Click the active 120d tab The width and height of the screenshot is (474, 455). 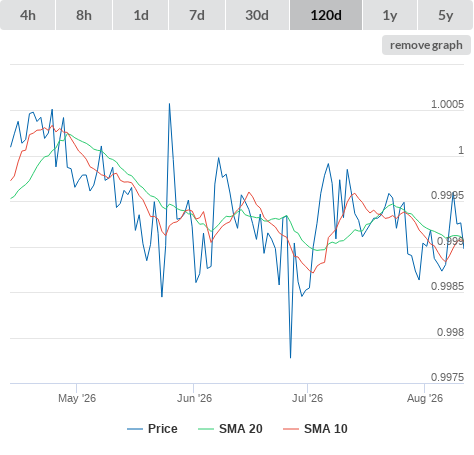pyautogui.click(x=326, y=15)
